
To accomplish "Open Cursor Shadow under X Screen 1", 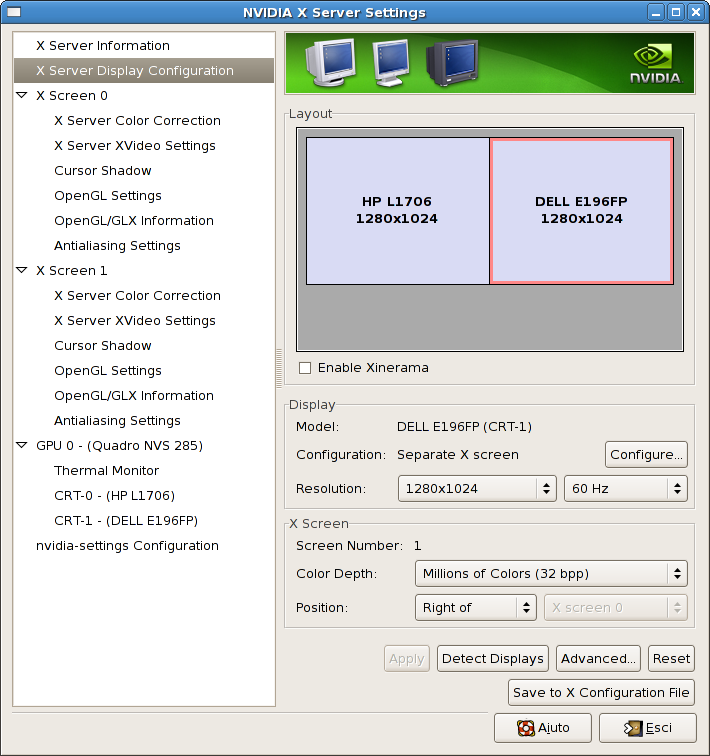I will [x=103, y=346].
